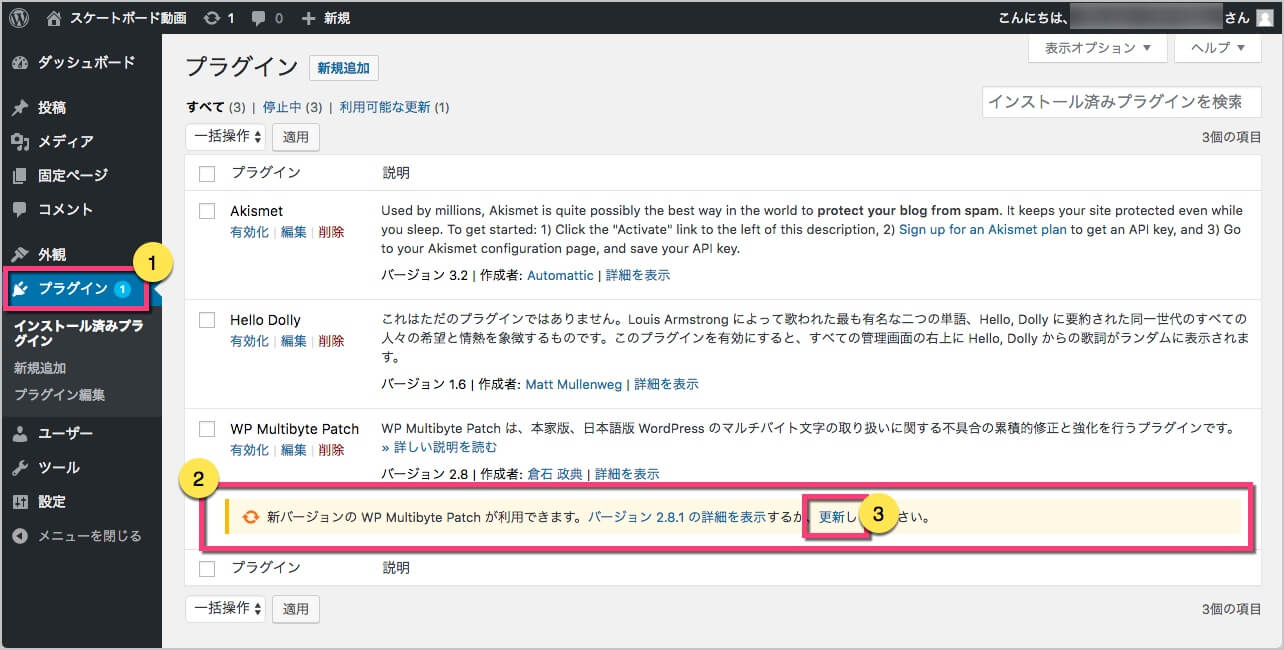The image size is (1284, 650).
Task: Click 詳細を表示 for WP Multibyte Patch
Action: tap(628, 474)
